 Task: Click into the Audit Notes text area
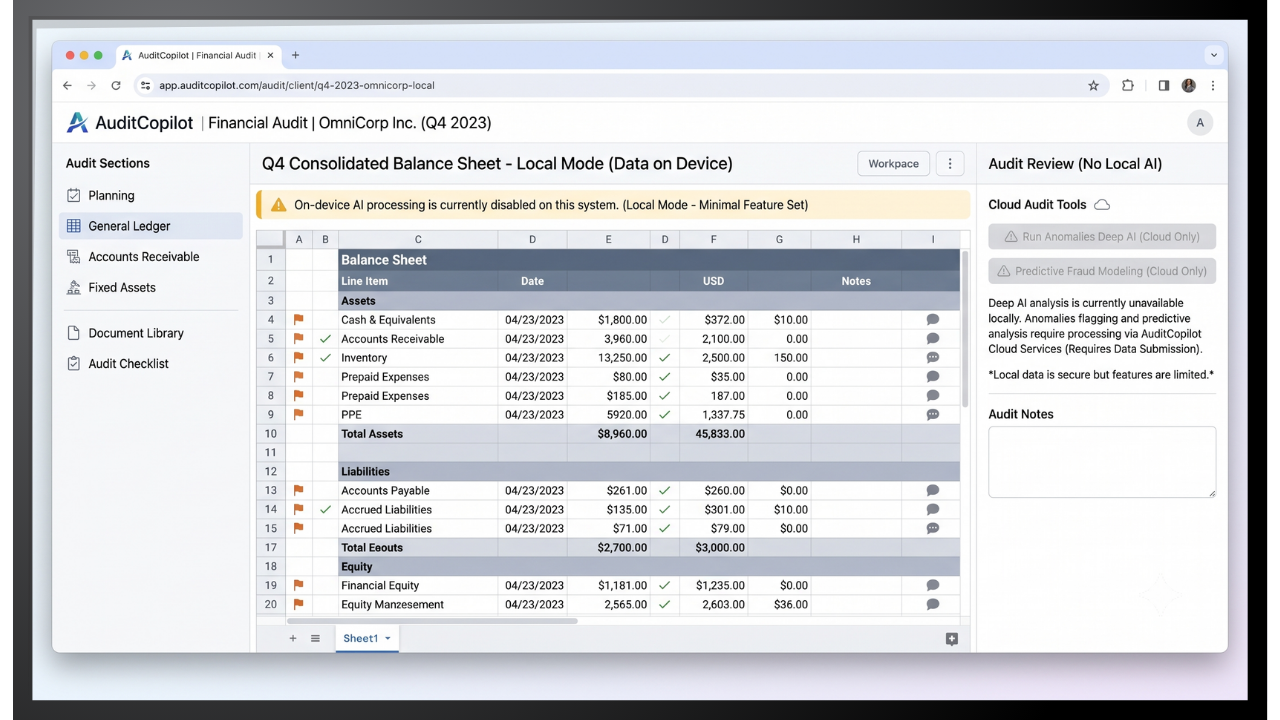(x=1102, y=462)
